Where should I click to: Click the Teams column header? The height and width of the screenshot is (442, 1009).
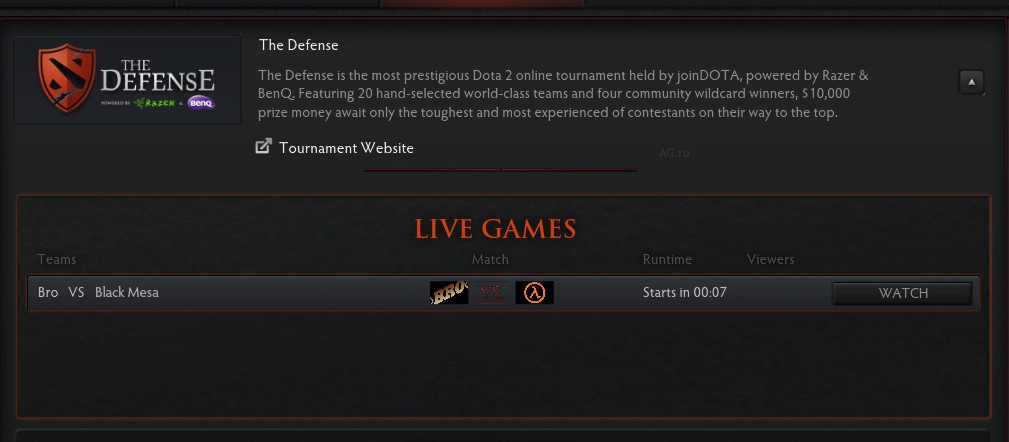57,259
